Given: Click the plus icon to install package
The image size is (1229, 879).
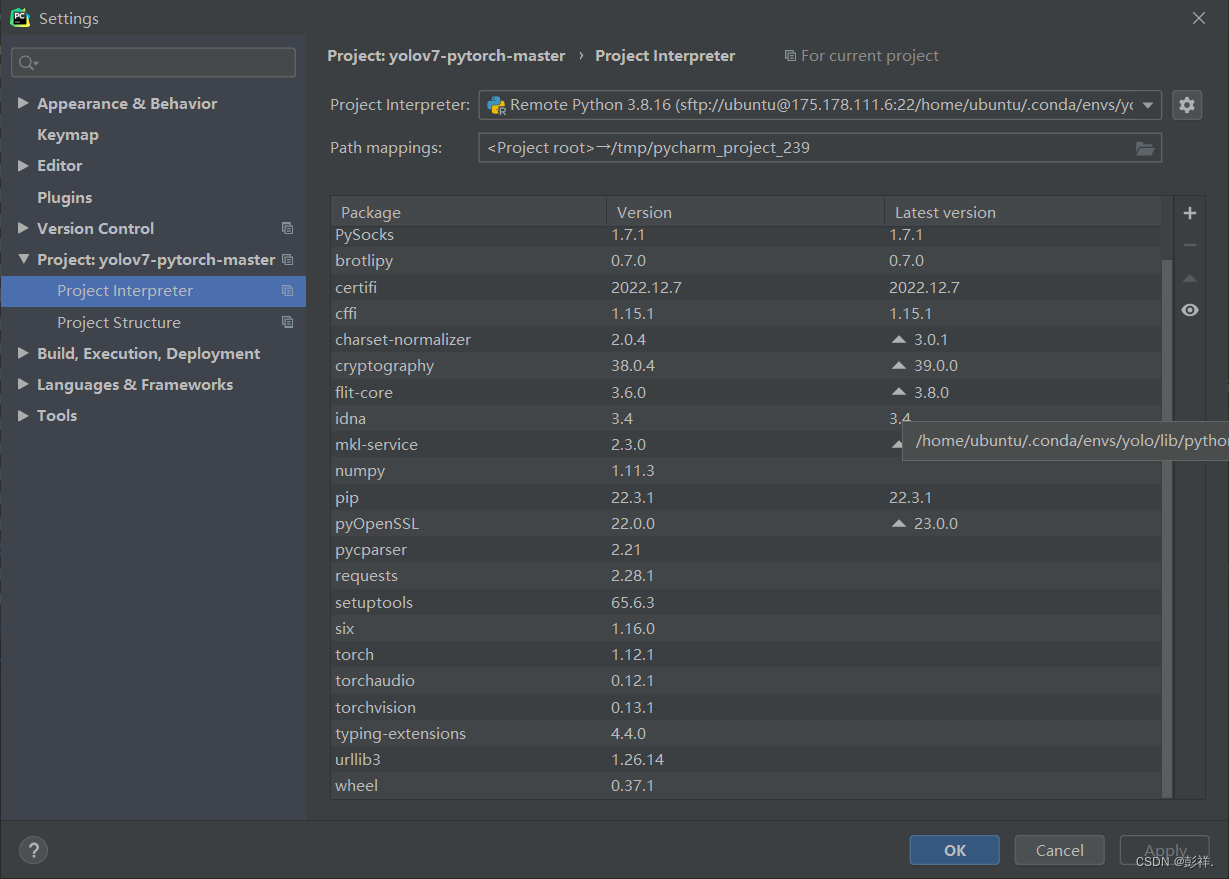Looking at the screenshot, I should click(x=1190, y=213).
